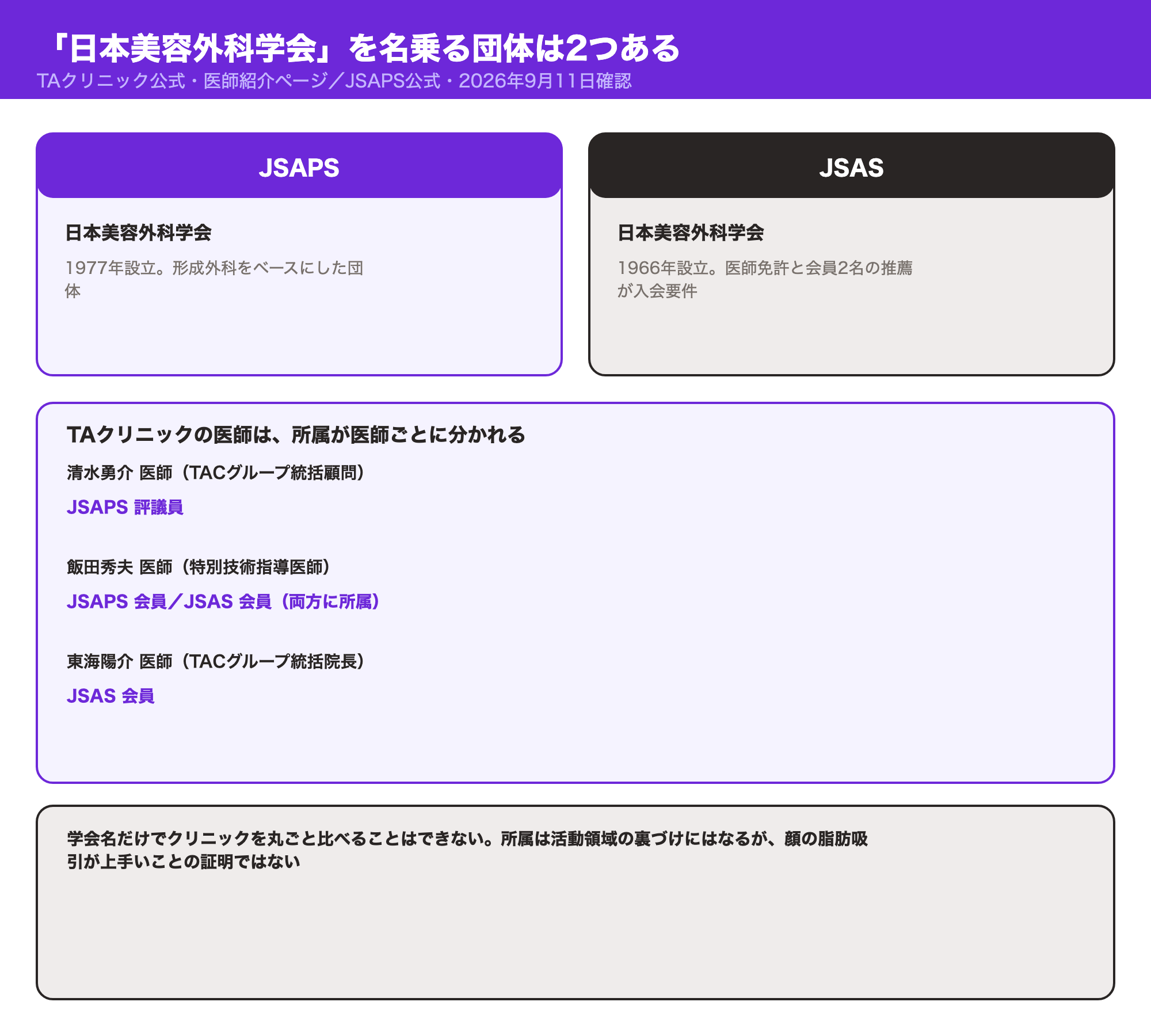Screen dimensions: 1151x1036
Task: Click the name 飯田秀夫 医師（特別技術指導医師）
Action: (x=198, y=567)
